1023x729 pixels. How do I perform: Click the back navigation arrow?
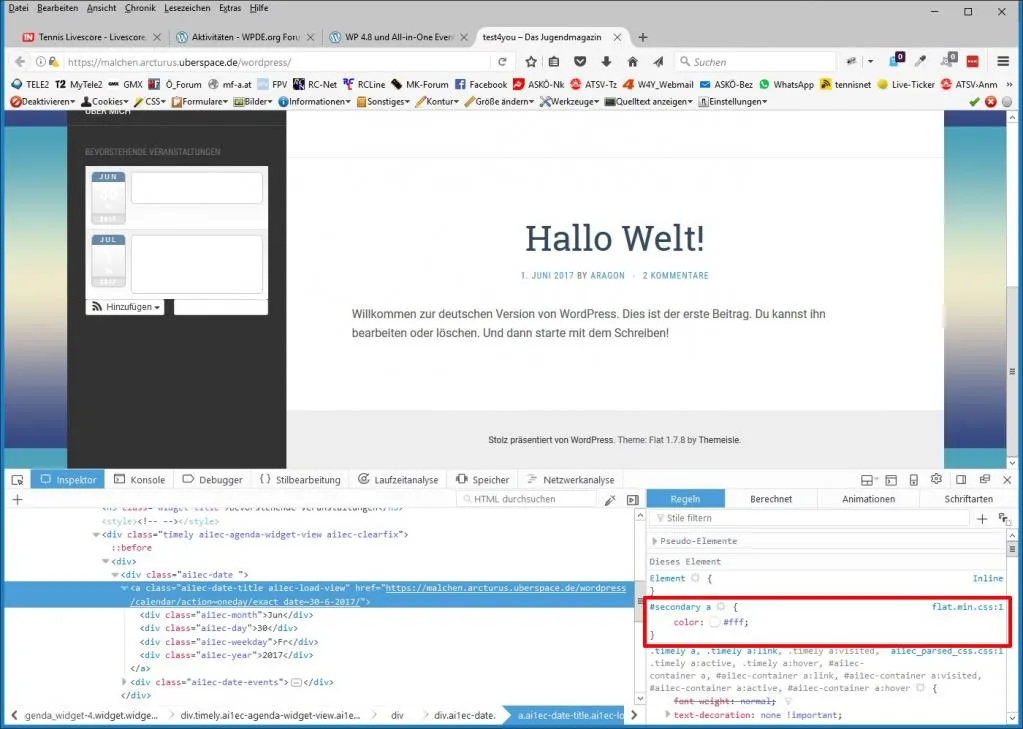20,62
